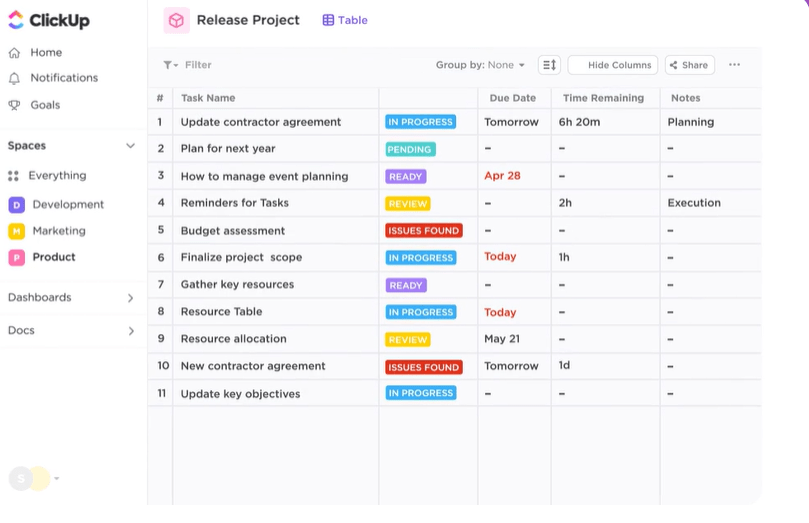This screenshot has width=809, height=523.
Task: Collapse the Spaces section chevron
Action: (131, 146)
